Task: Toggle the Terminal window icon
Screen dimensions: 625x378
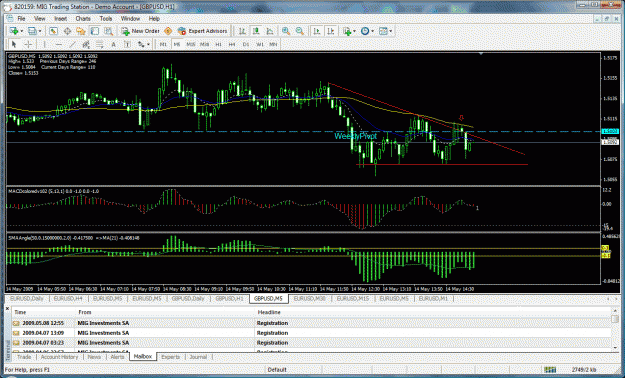Action: (x=94, y=31)
